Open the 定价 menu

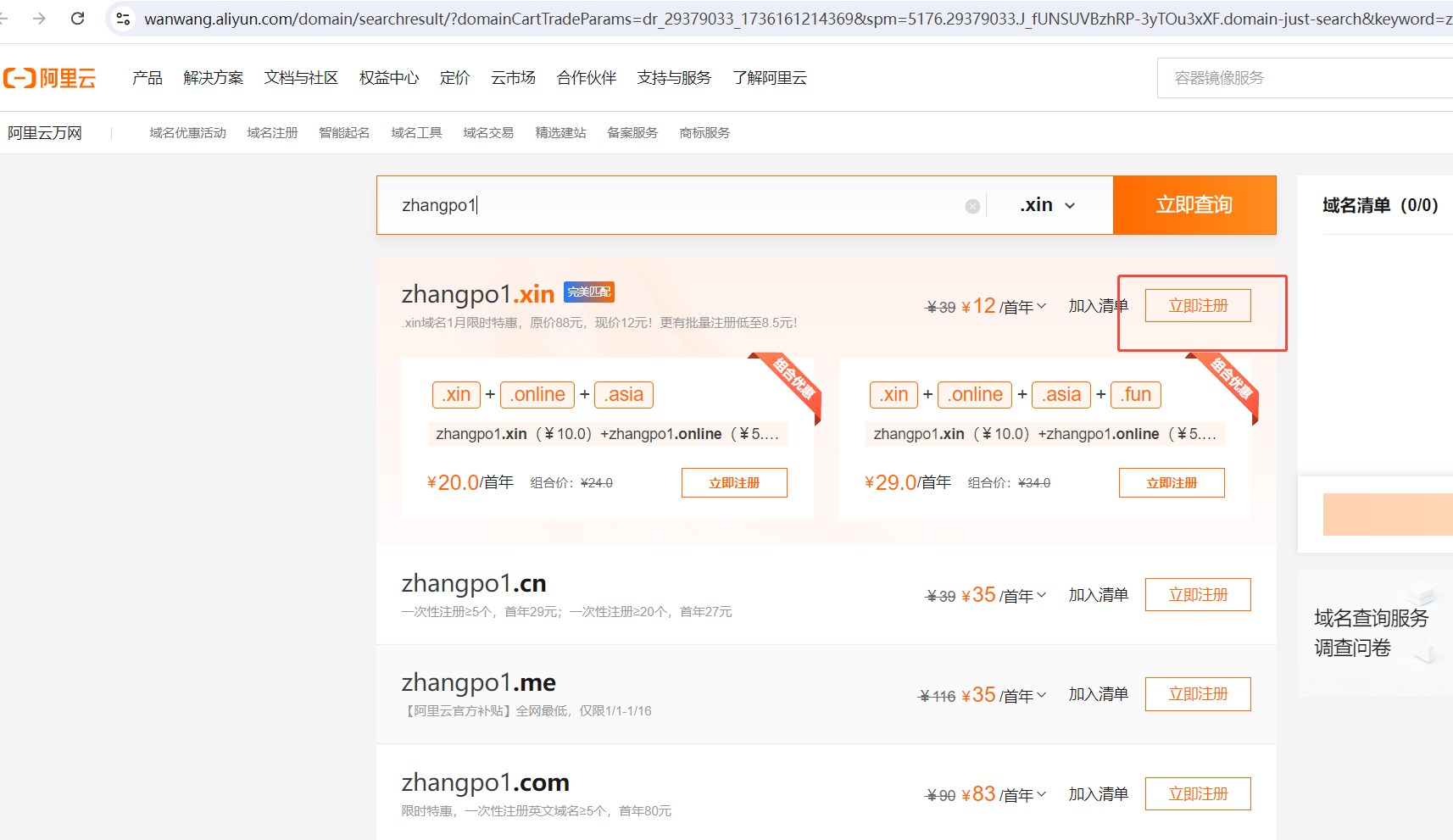455,78
